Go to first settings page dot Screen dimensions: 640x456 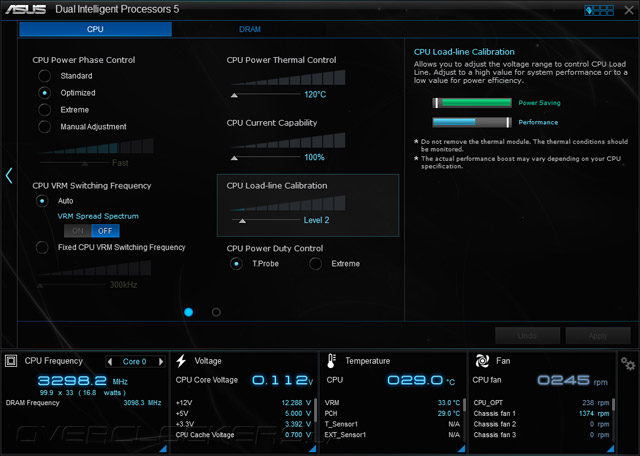tap(189, 312)
